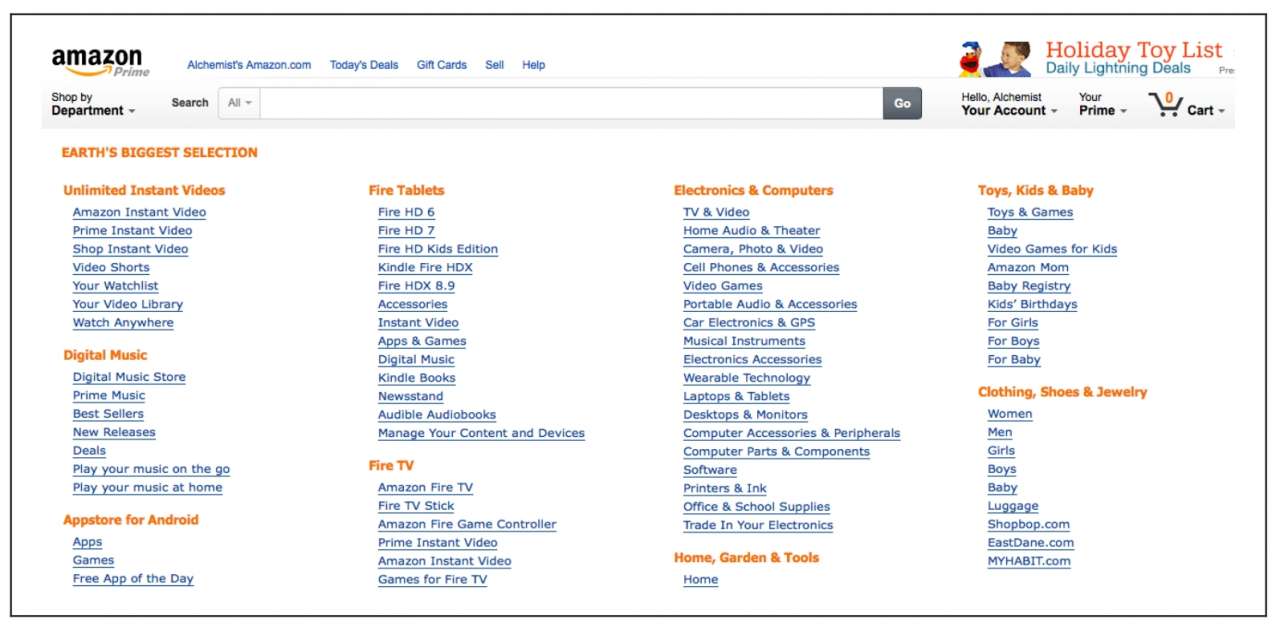Viewport: 1280px width, 627px height.
Task: Open Computer Accessories & Peripherals
Action: [x=791, y=434]
